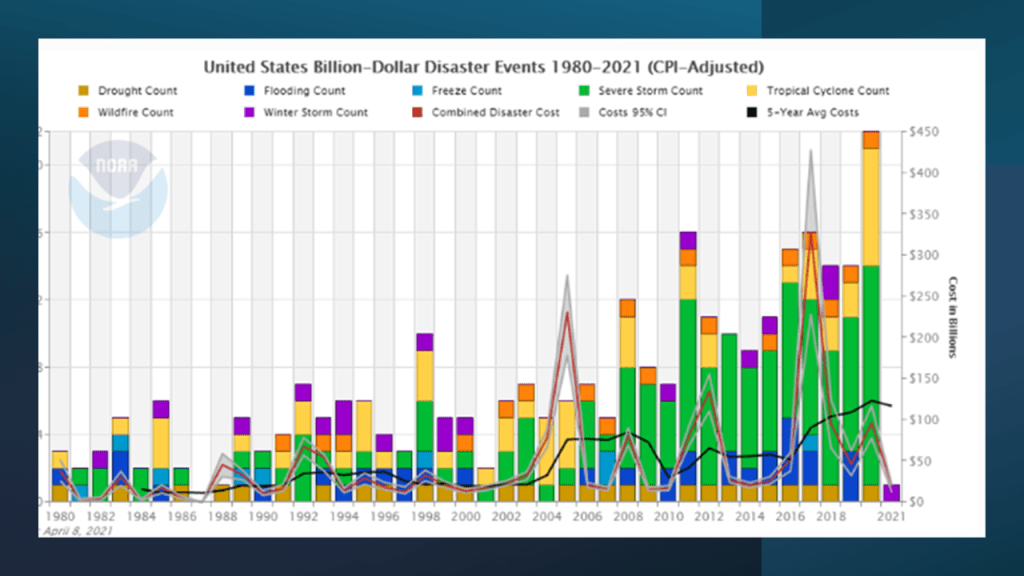
Task: Click the April 8, 2021 date stamp
Action: [x=78, y=531]
